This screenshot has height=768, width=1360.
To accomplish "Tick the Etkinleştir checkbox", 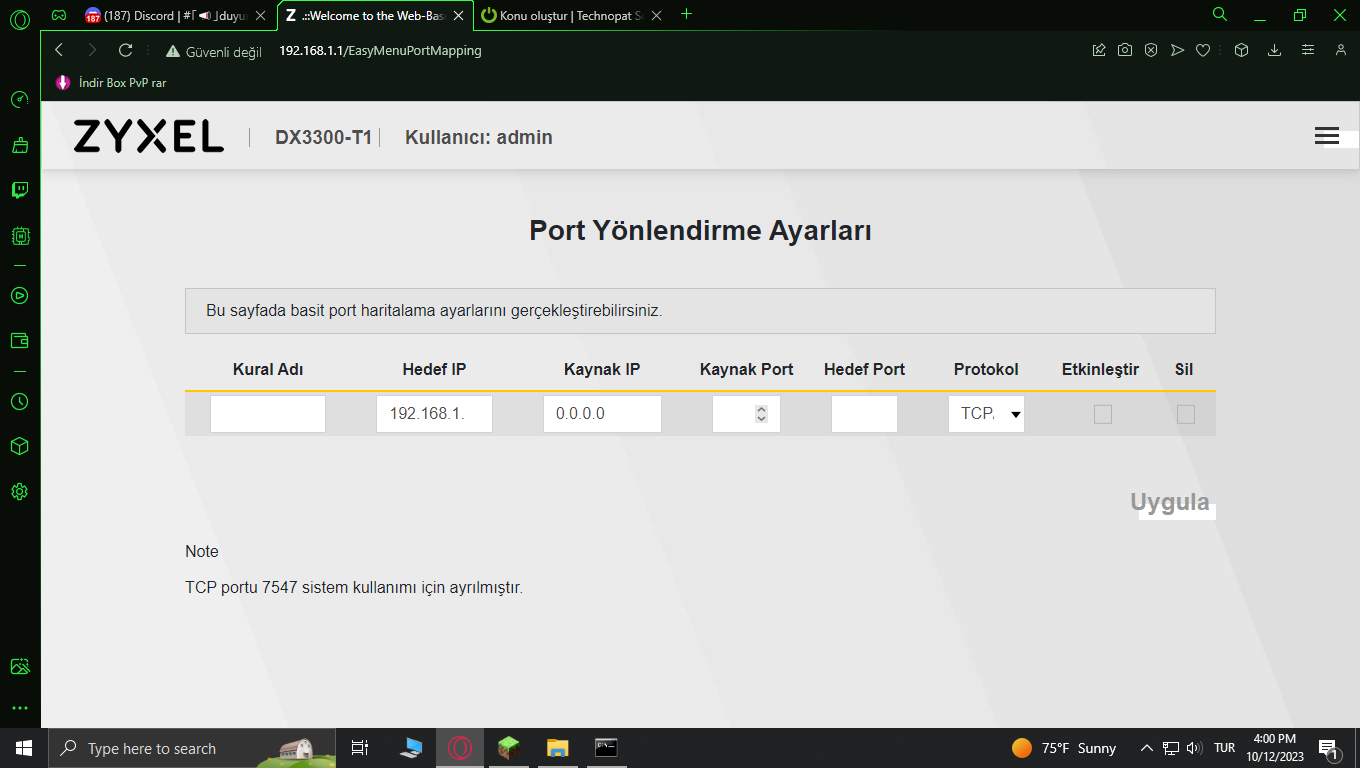I will [x=1103, y=414].
